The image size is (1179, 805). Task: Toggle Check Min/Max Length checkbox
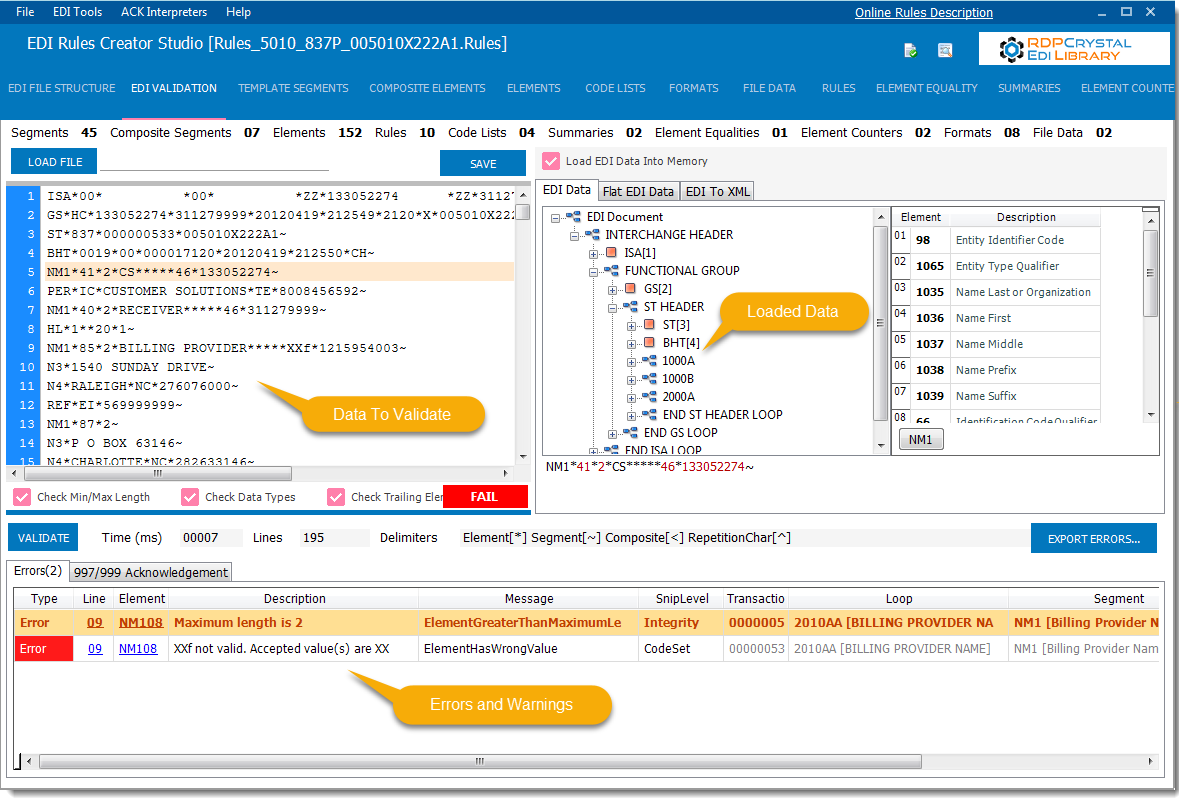pos(22,497)
